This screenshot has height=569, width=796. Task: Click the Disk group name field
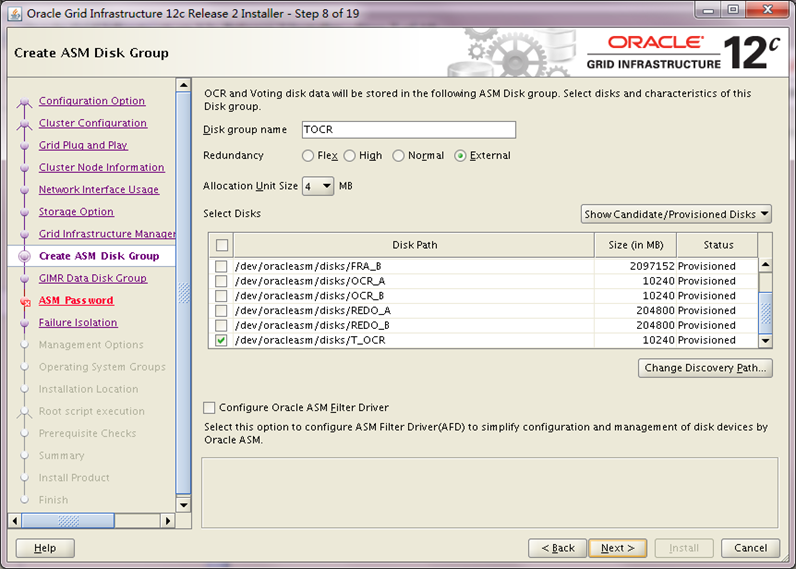[406, 130]
